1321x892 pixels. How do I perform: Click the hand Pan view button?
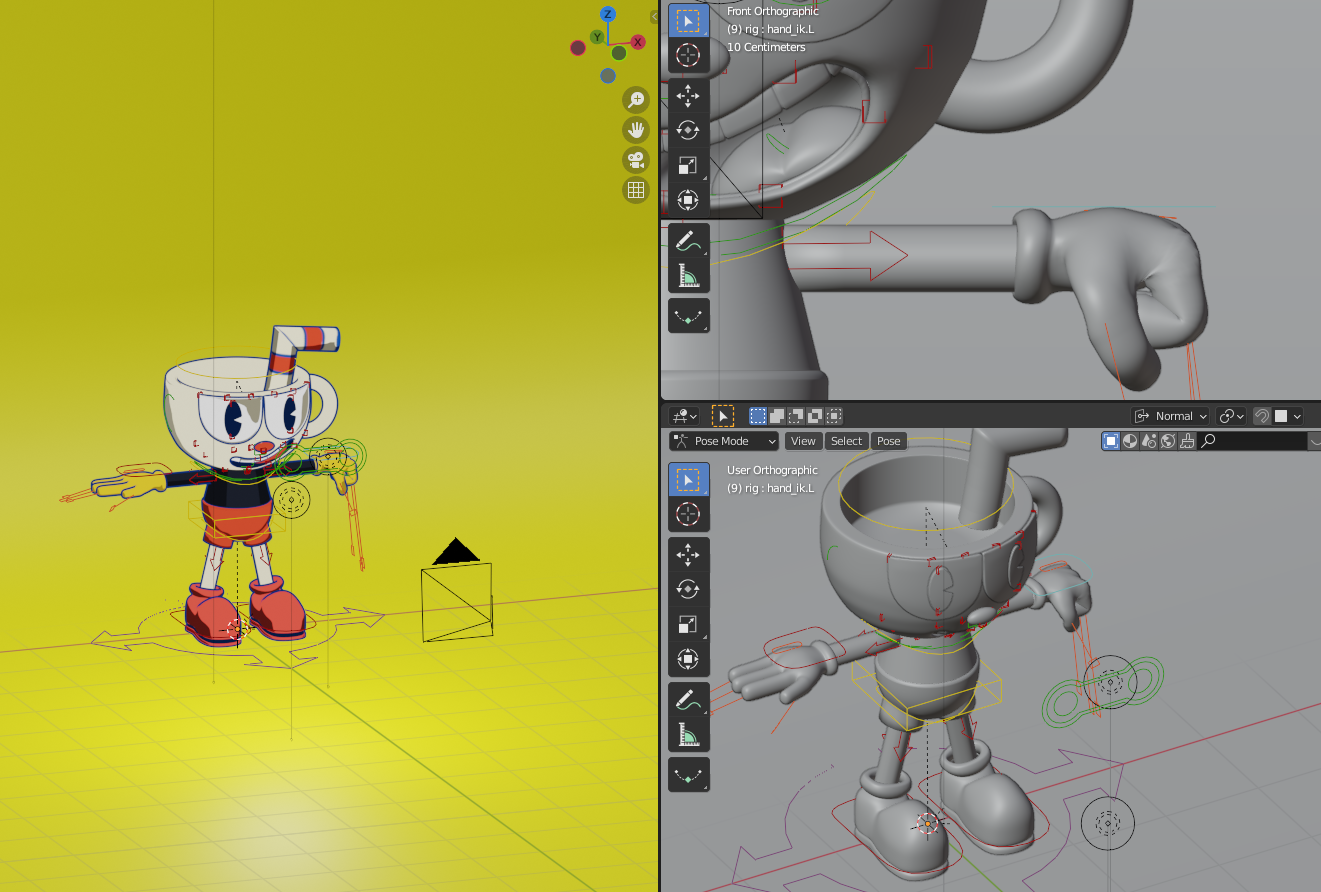tap(636, 129)
